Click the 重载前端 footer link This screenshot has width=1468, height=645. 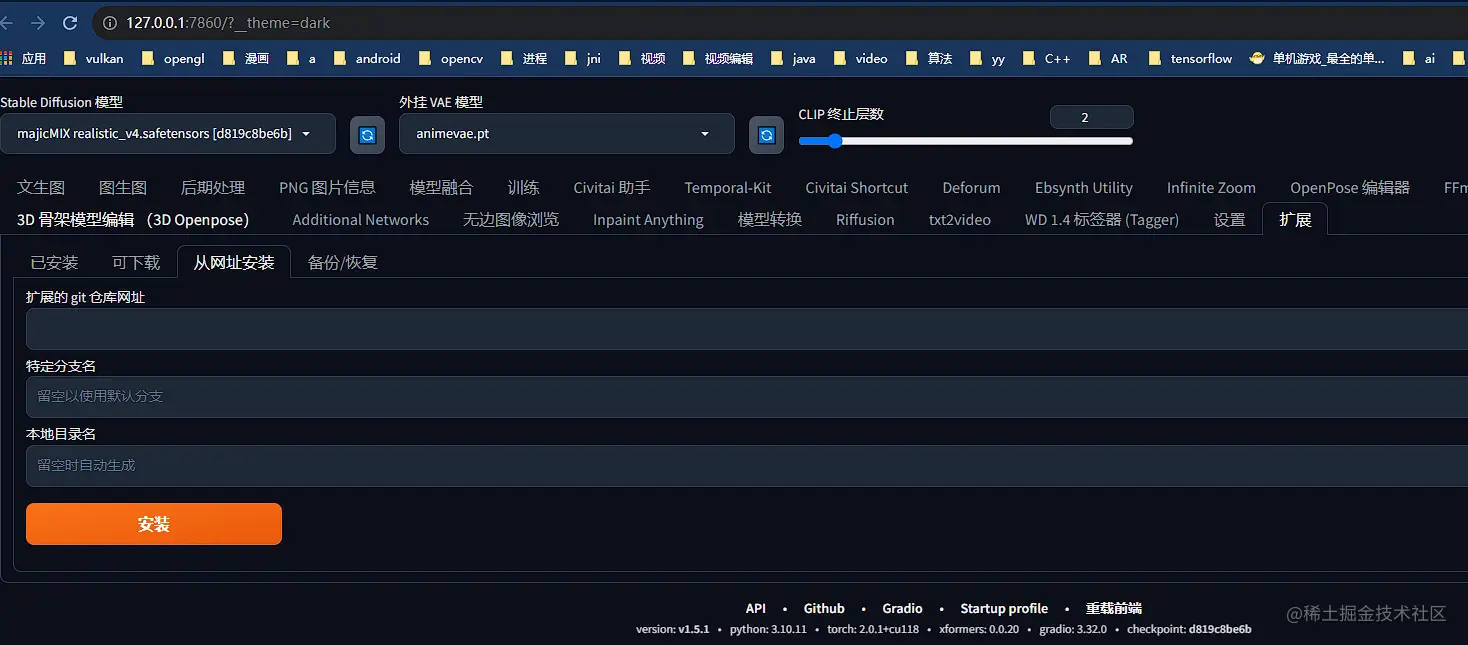pos(1114,608)
